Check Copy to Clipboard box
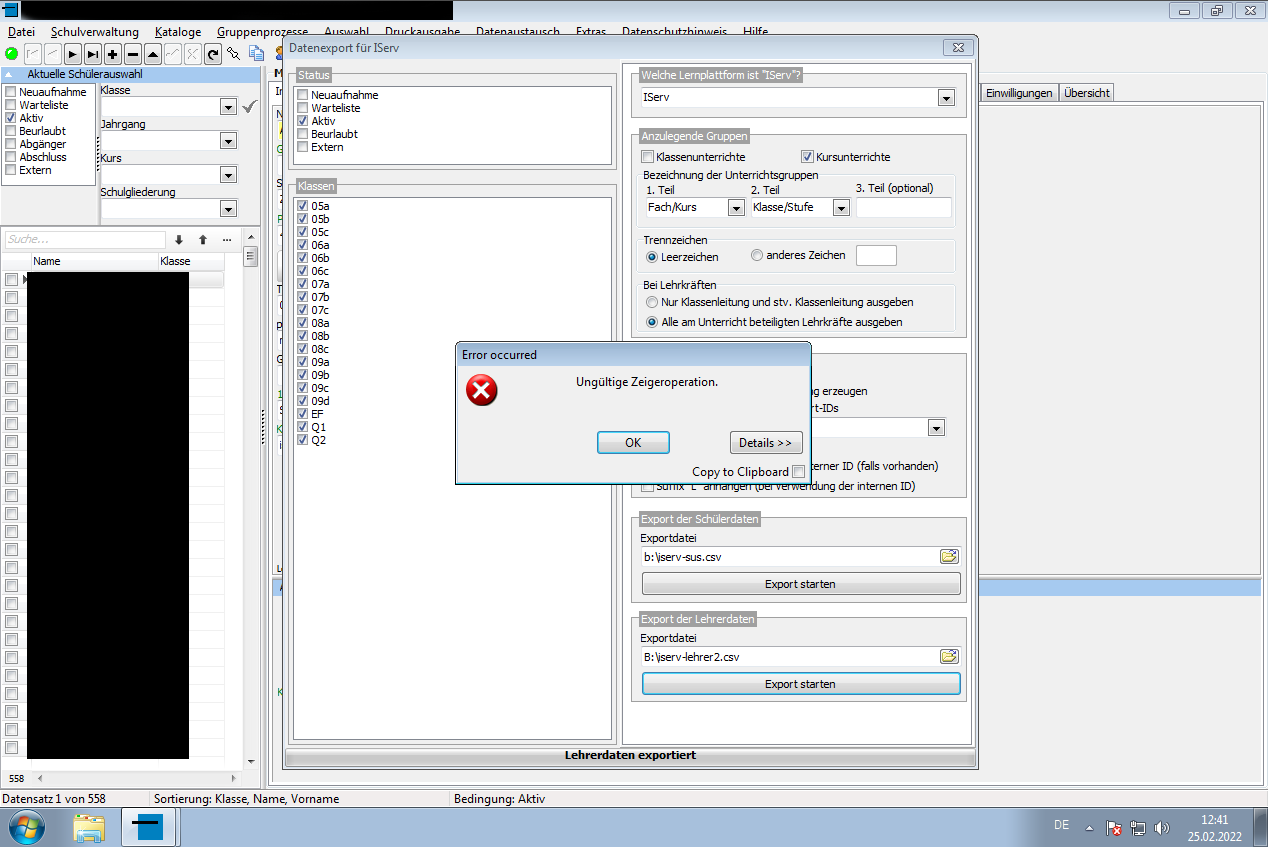This screenshot has width=1268, height=847. coord(798,472)
